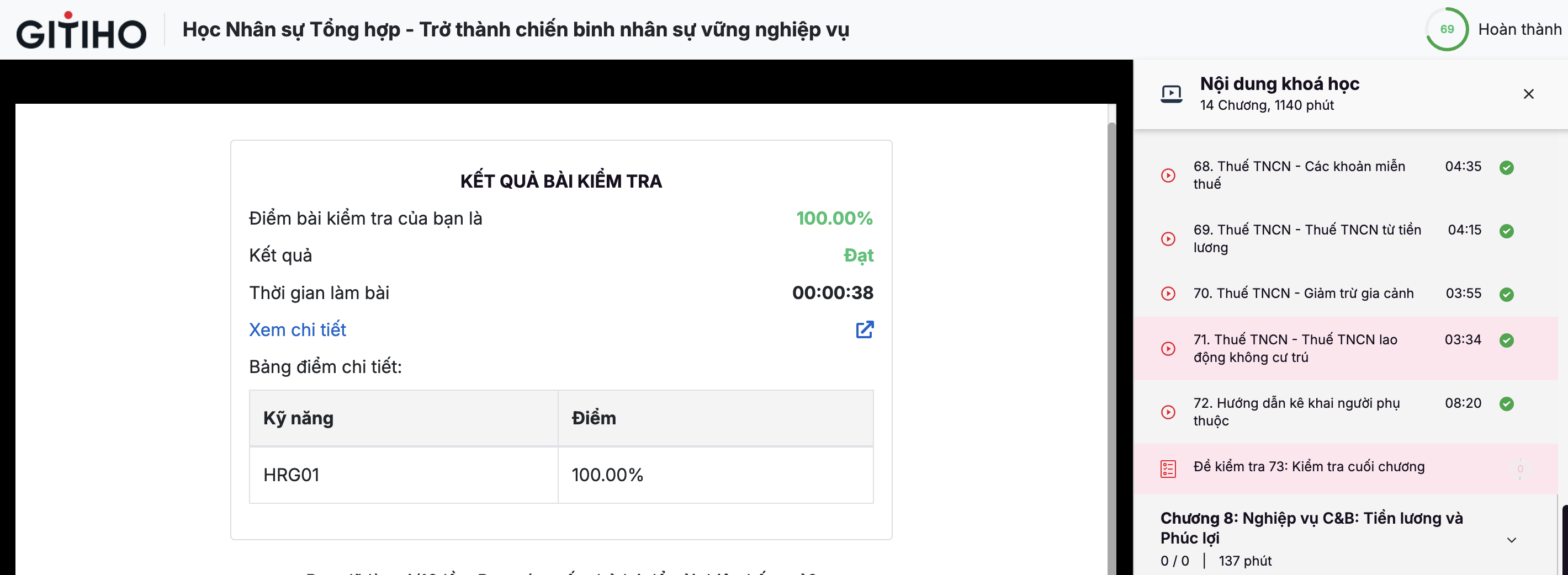Viewport: 1568px width, 575px height.
Task: Click the Gitiho logo
Action: pos(81,30)
